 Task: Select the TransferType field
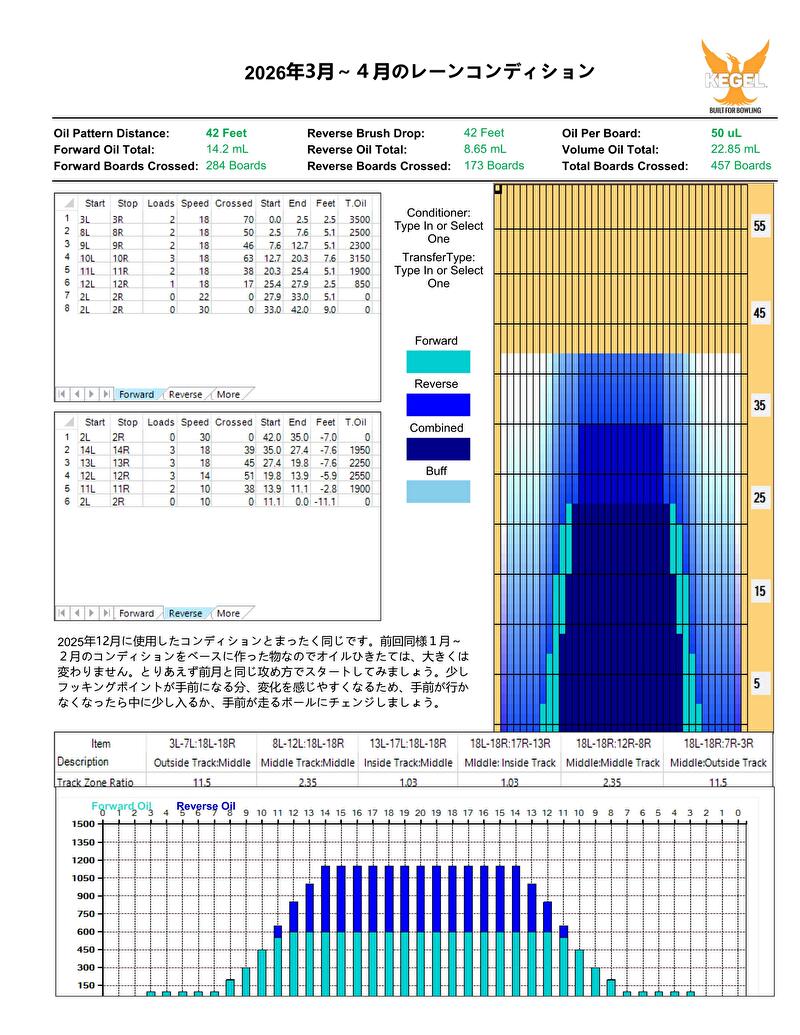[x=438, y=270]
